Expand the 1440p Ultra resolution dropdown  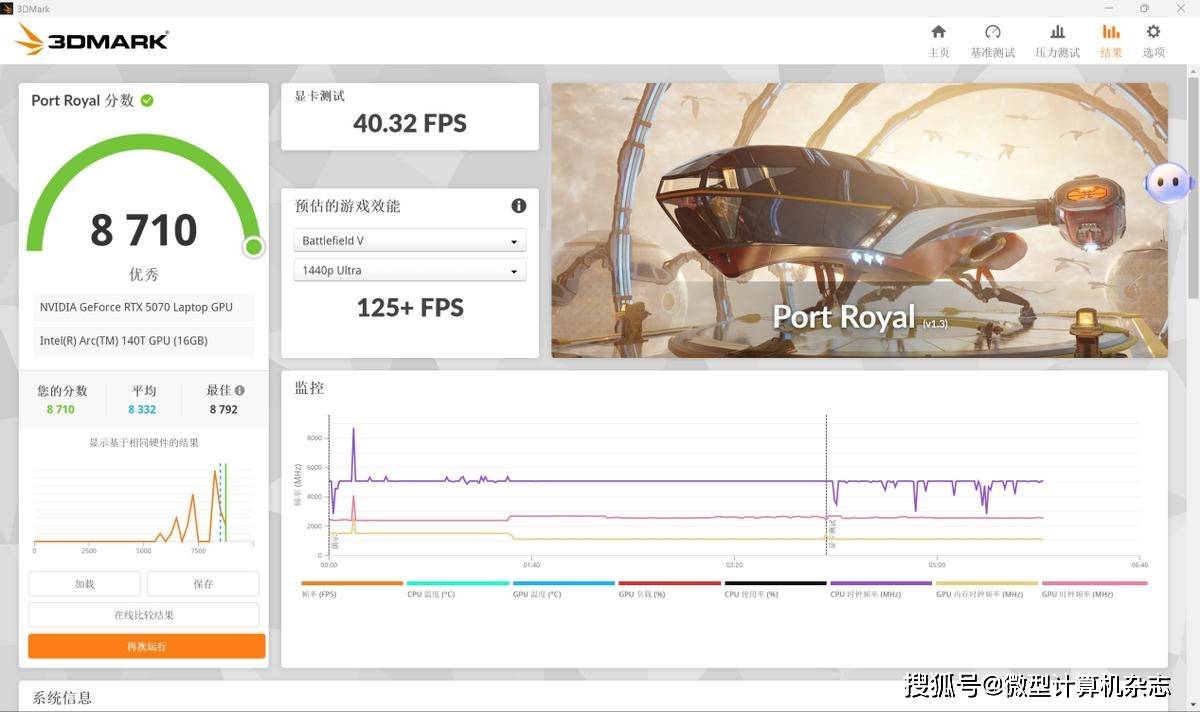coord(409,270)
